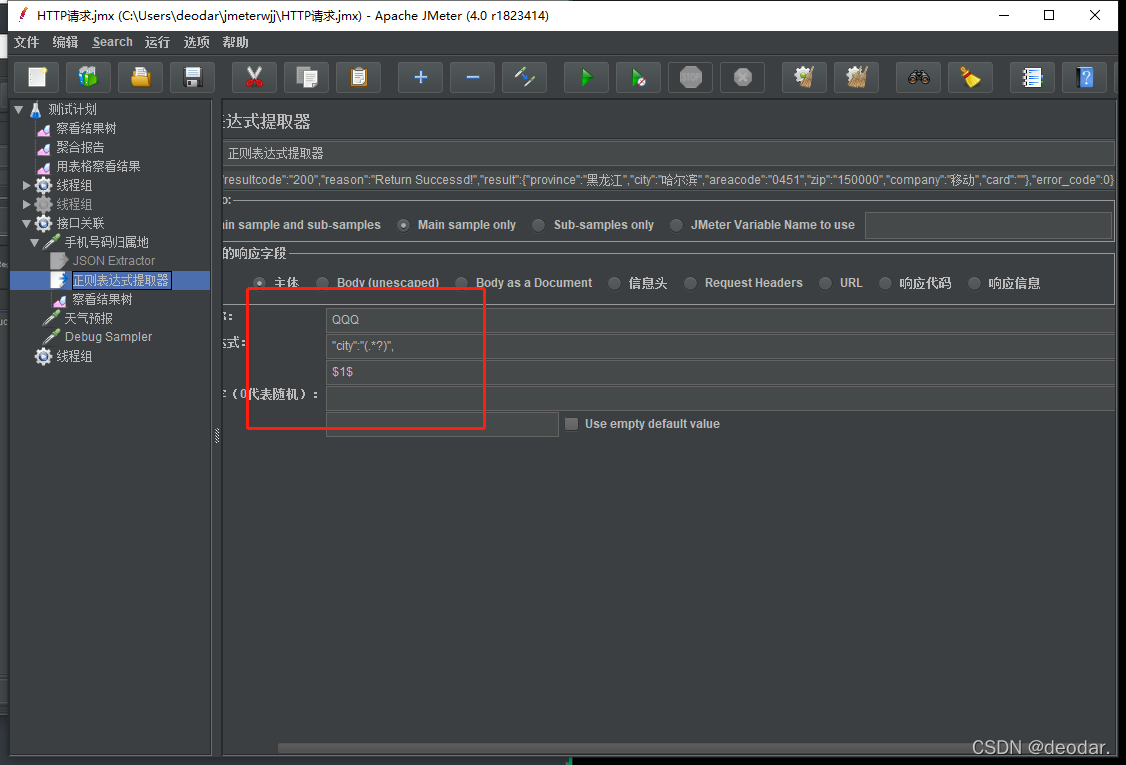
Task: Click the JMeter variable name input field
Action: pyautogui.click(x=989, y=225)
